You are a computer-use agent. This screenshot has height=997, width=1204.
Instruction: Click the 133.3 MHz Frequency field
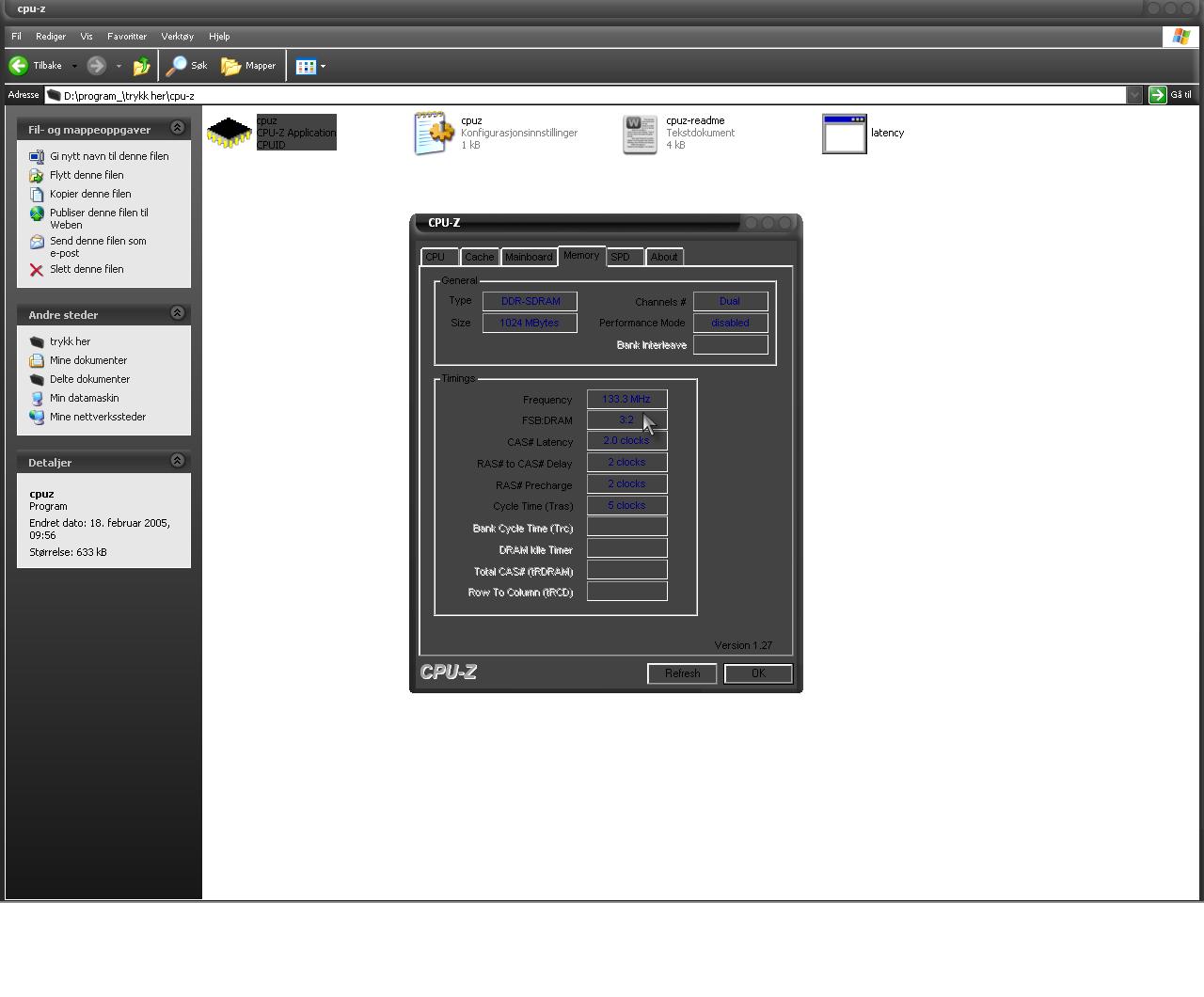tap(626, 399)
